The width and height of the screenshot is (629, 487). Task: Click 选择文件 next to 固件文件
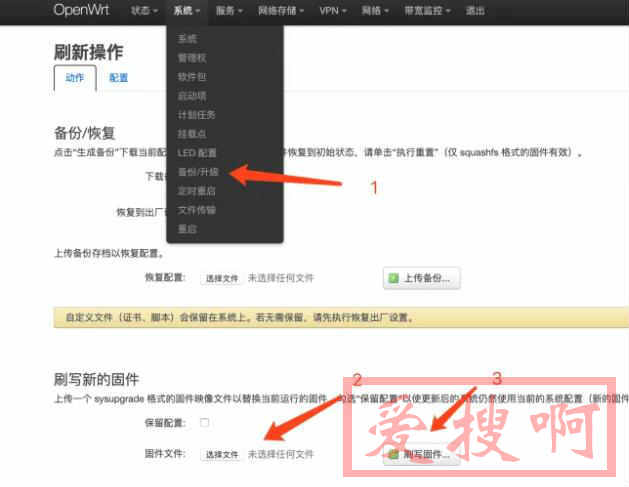[x=221, y=454]
